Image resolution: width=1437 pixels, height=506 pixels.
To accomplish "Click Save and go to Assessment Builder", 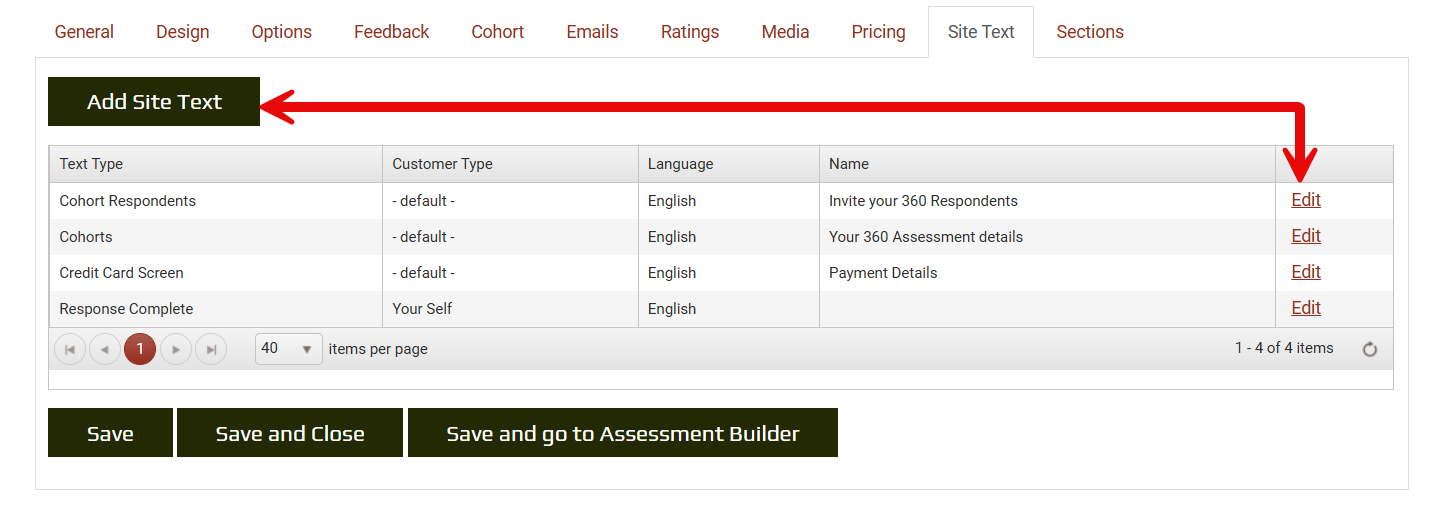I will (x=622, y=433).
